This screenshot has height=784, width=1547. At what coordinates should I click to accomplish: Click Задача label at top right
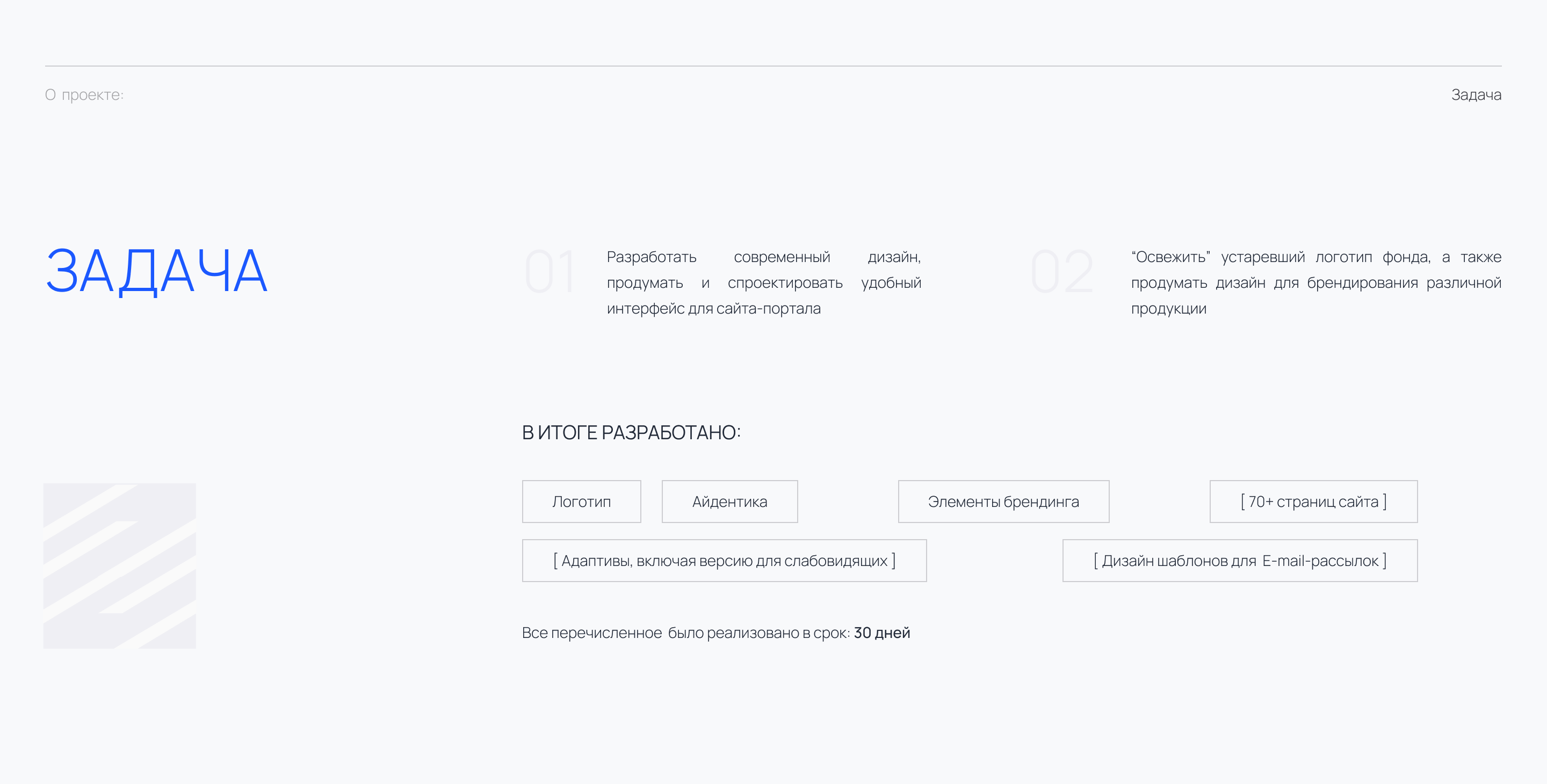(1476, 95)
